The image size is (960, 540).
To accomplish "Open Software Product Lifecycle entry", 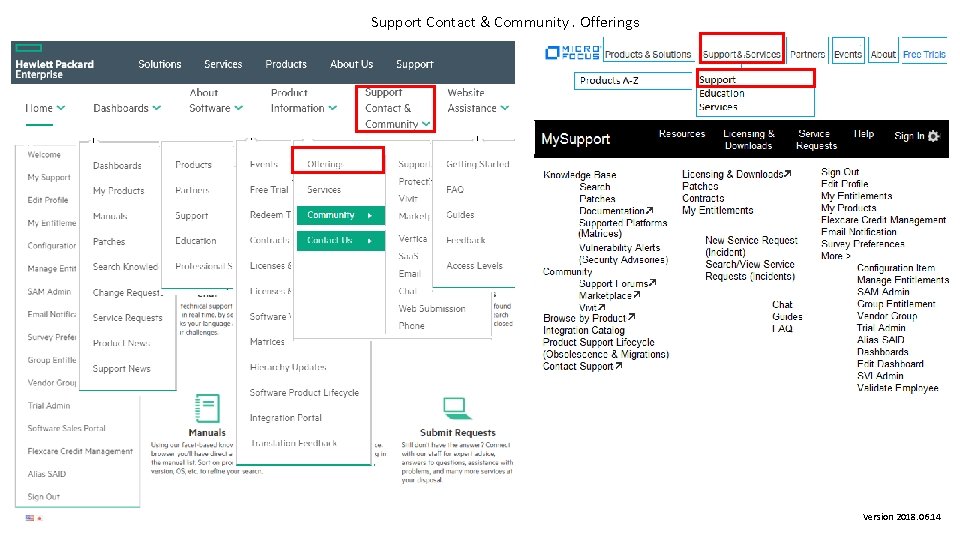I will (304, 392).
